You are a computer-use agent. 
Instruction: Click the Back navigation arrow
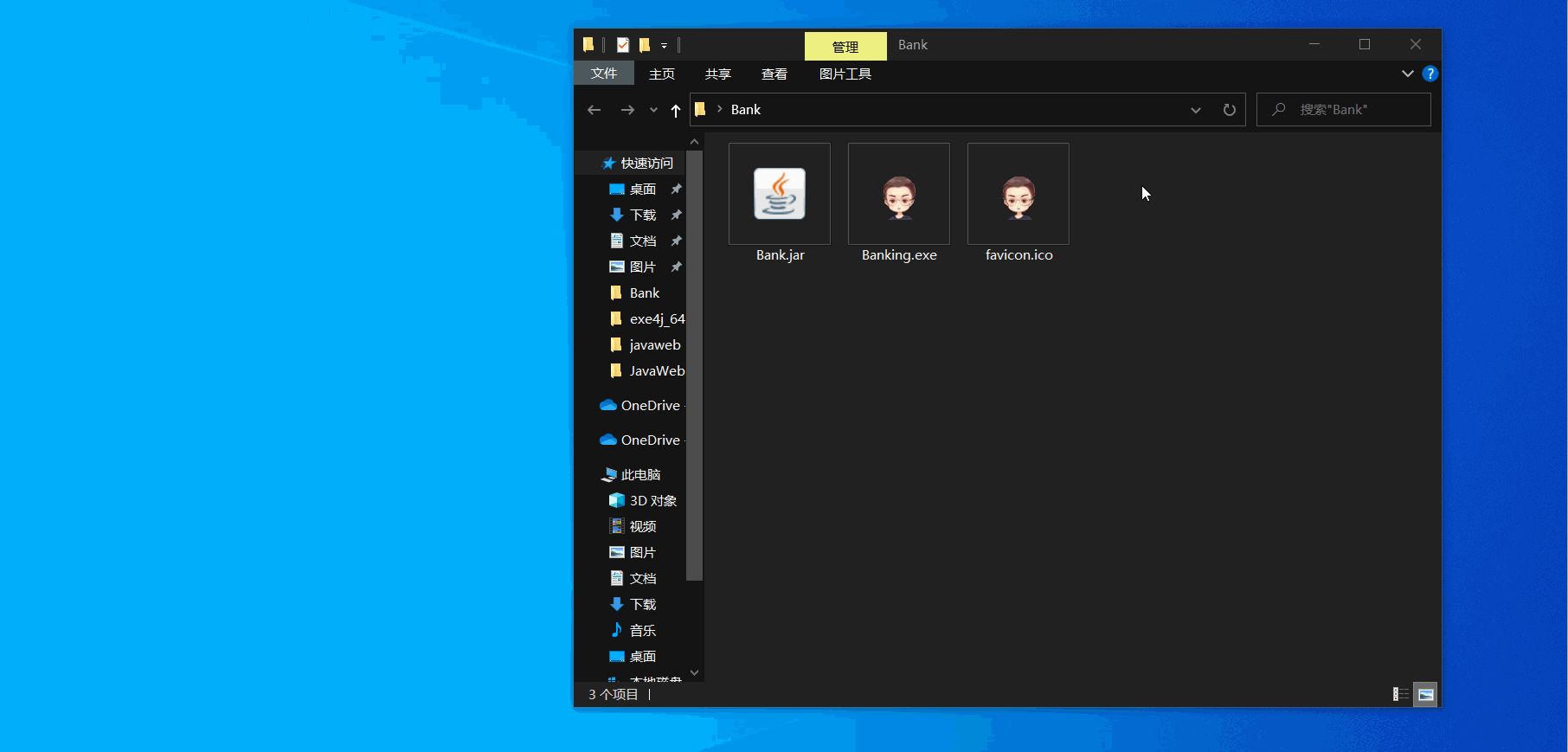594,110
